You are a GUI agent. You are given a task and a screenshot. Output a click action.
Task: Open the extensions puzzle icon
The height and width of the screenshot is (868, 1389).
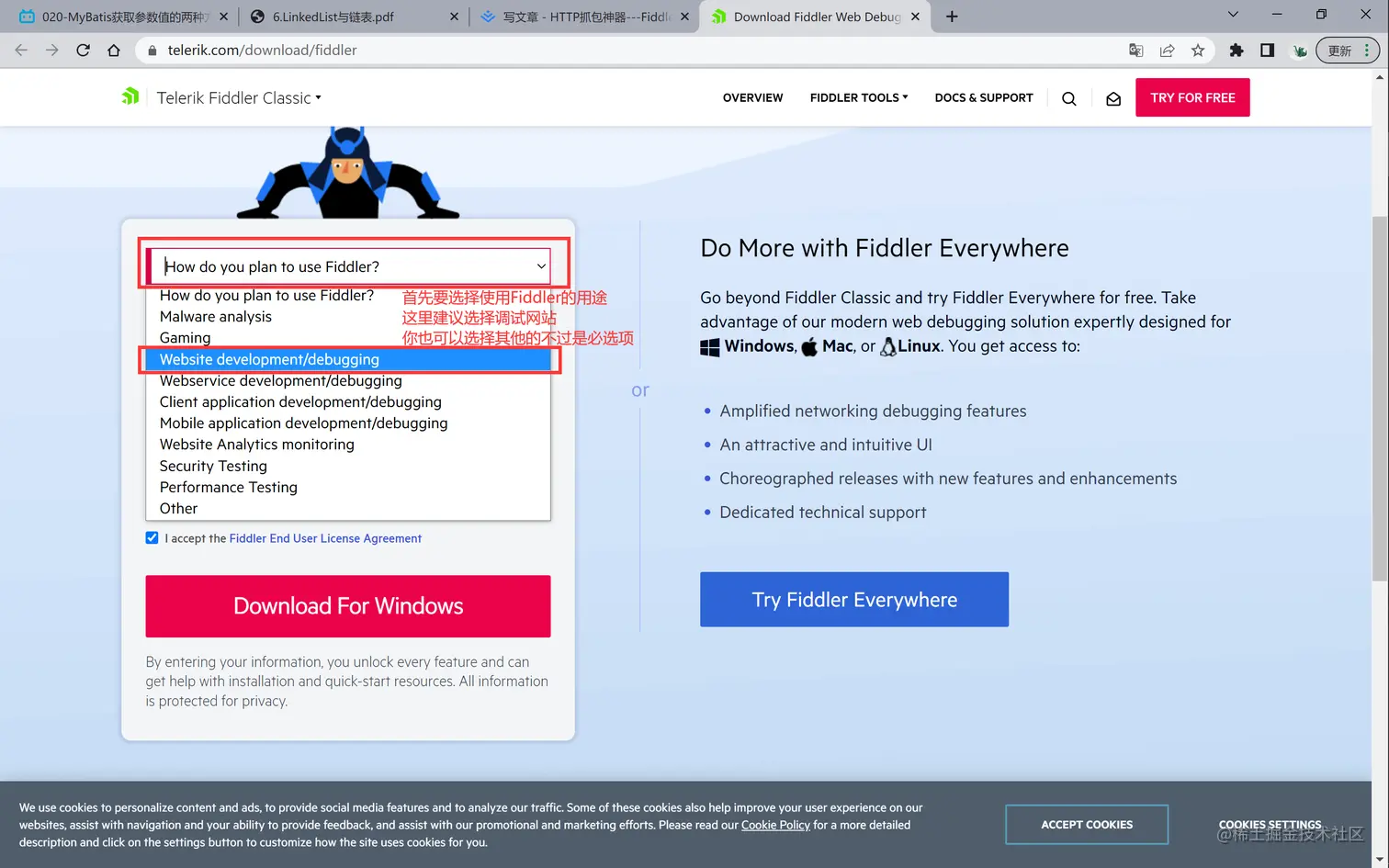(x=1237, y=51)
